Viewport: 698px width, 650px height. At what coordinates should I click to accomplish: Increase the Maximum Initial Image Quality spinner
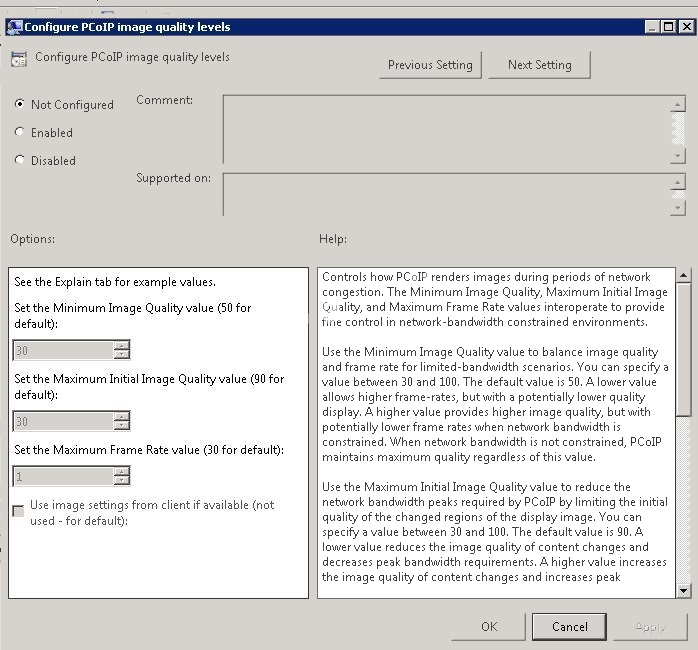click(x=122, y=416)
